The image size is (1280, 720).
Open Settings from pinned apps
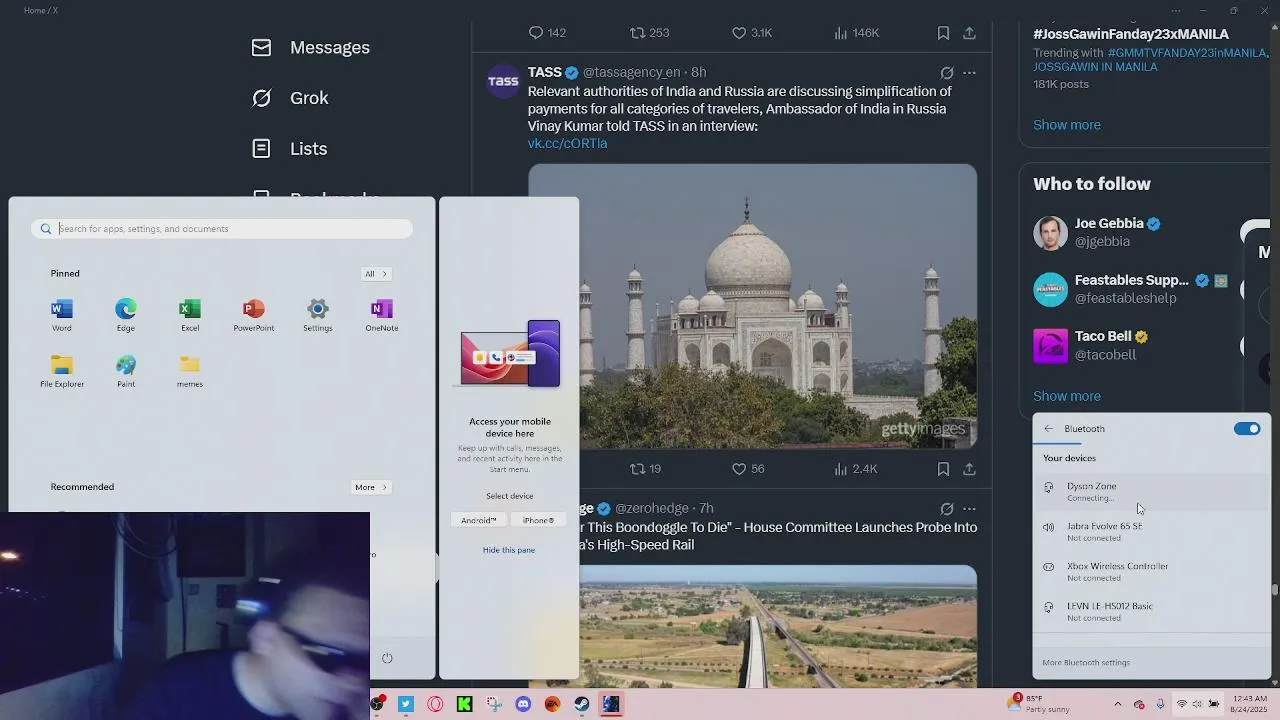[318, 315]
